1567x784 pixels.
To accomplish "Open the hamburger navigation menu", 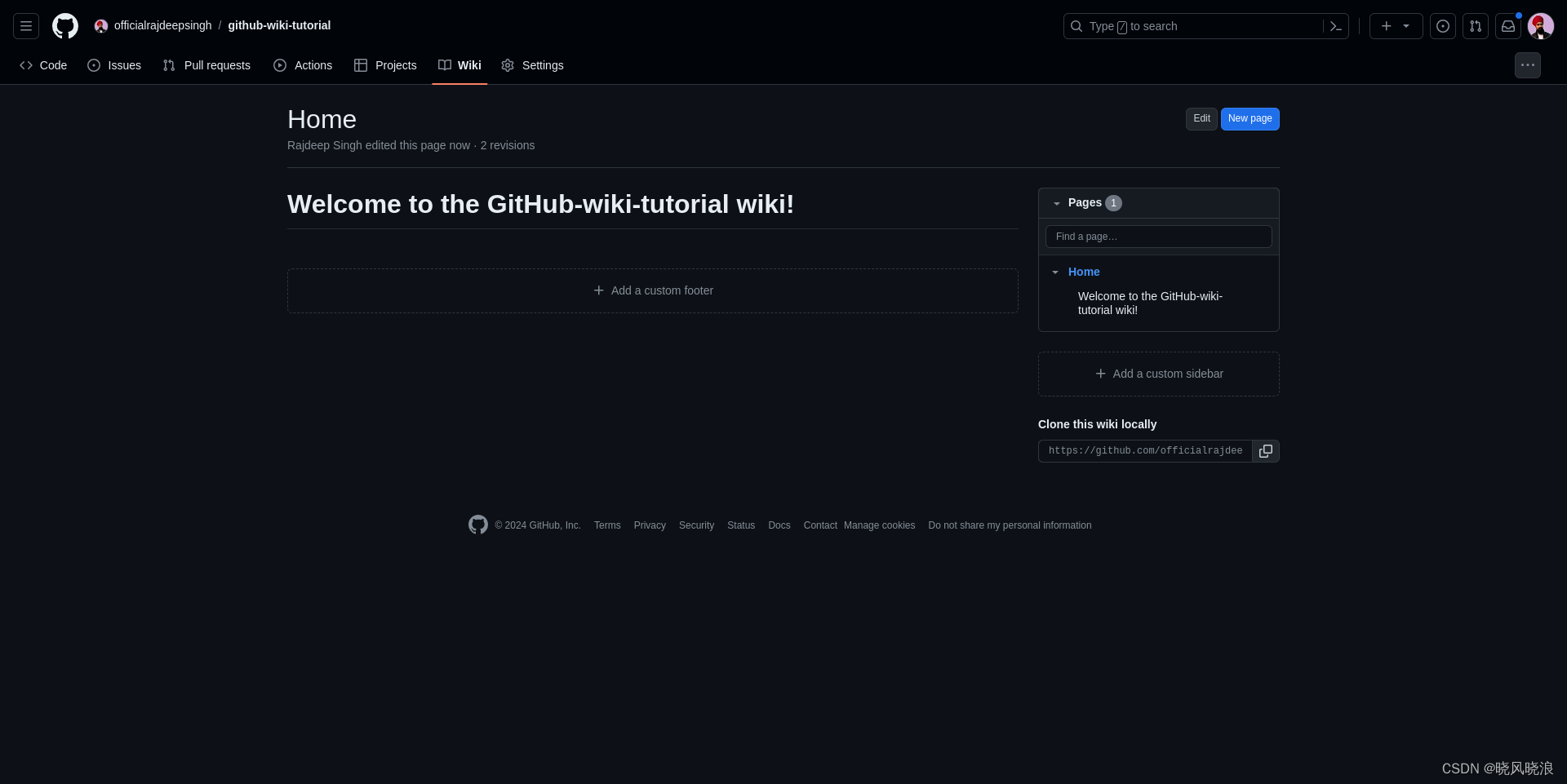I will pos(26,26).
